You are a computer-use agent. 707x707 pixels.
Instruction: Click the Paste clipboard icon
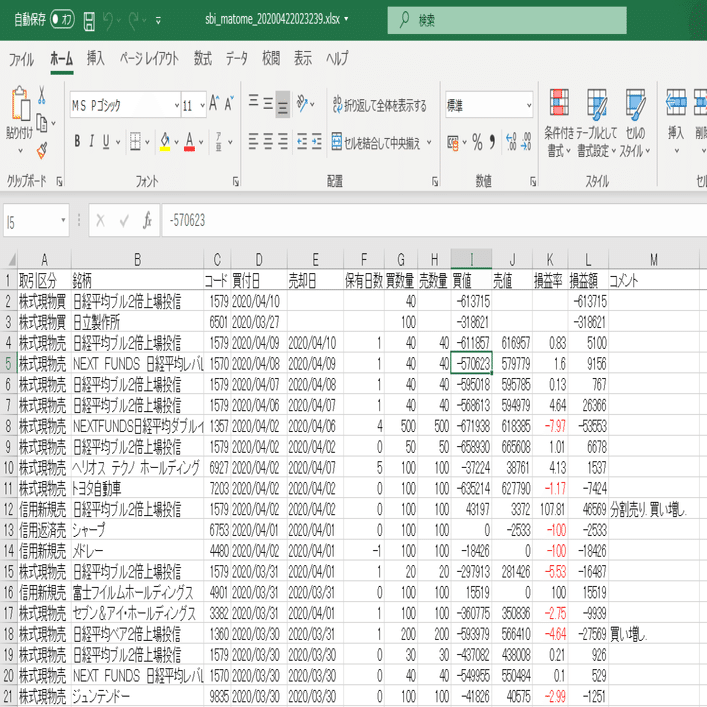tap(20, 104)
